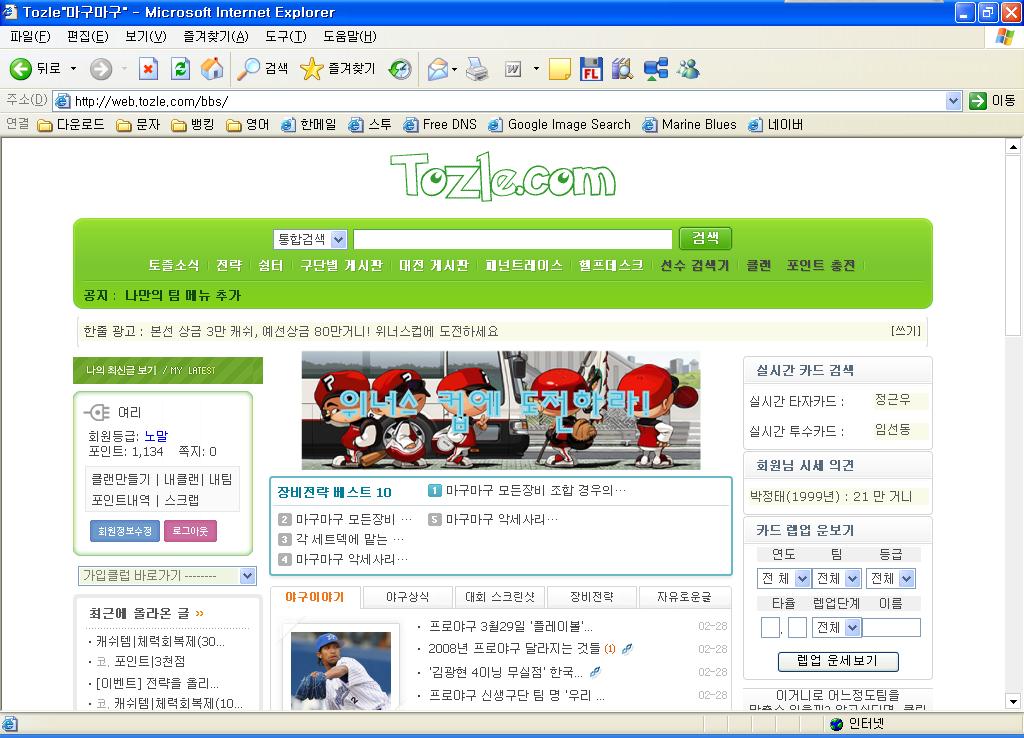The image size is (1024, 738).
Task: Open the 등급 grade dropdown
Action: click(891, 578)
